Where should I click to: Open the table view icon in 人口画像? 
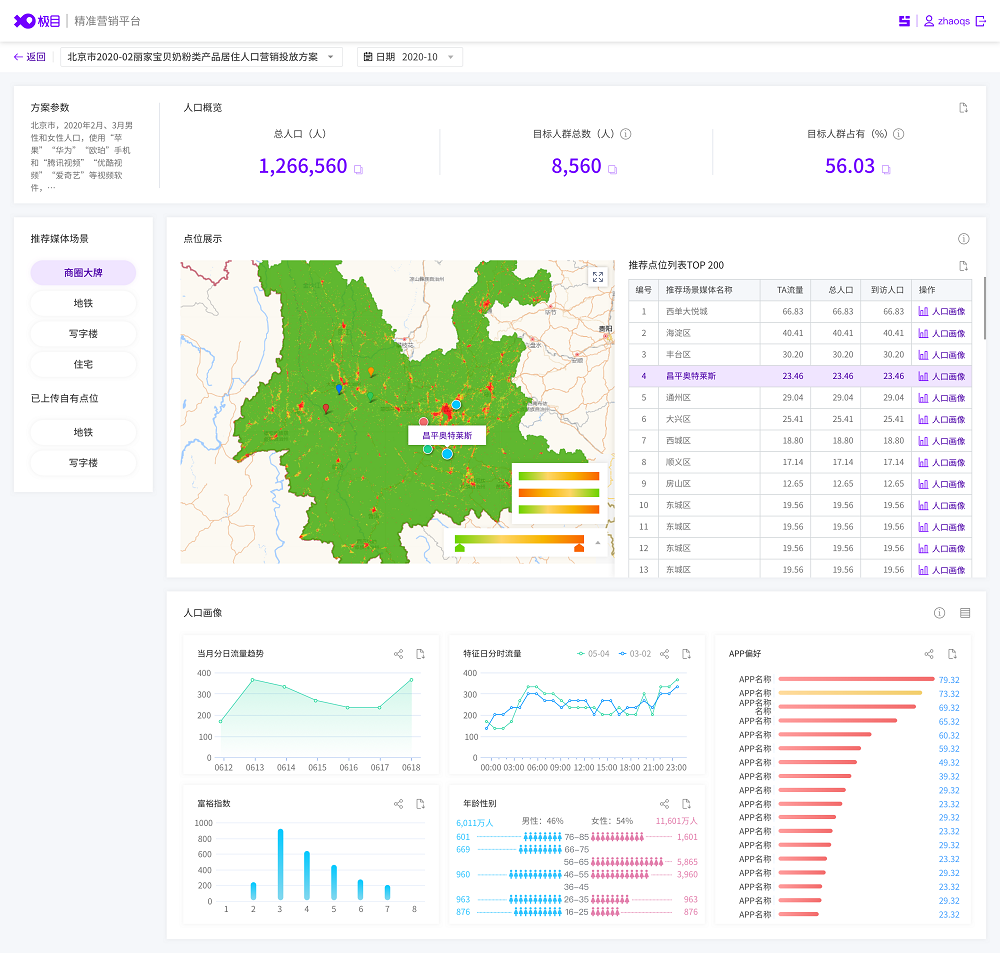click(965, 613)
